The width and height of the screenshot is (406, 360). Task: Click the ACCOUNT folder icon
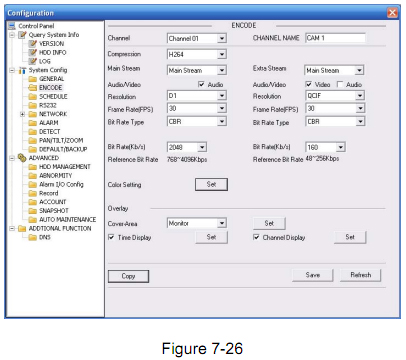tap(33, 202)
